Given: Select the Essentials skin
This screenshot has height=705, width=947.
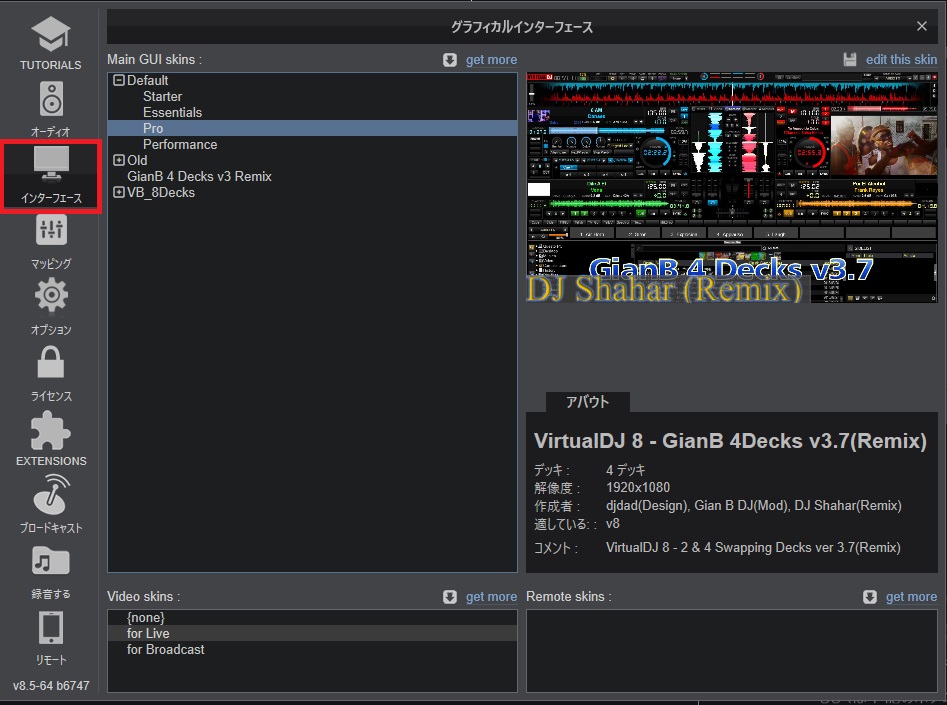Looking at the screenshot, I should coord(173,112).
